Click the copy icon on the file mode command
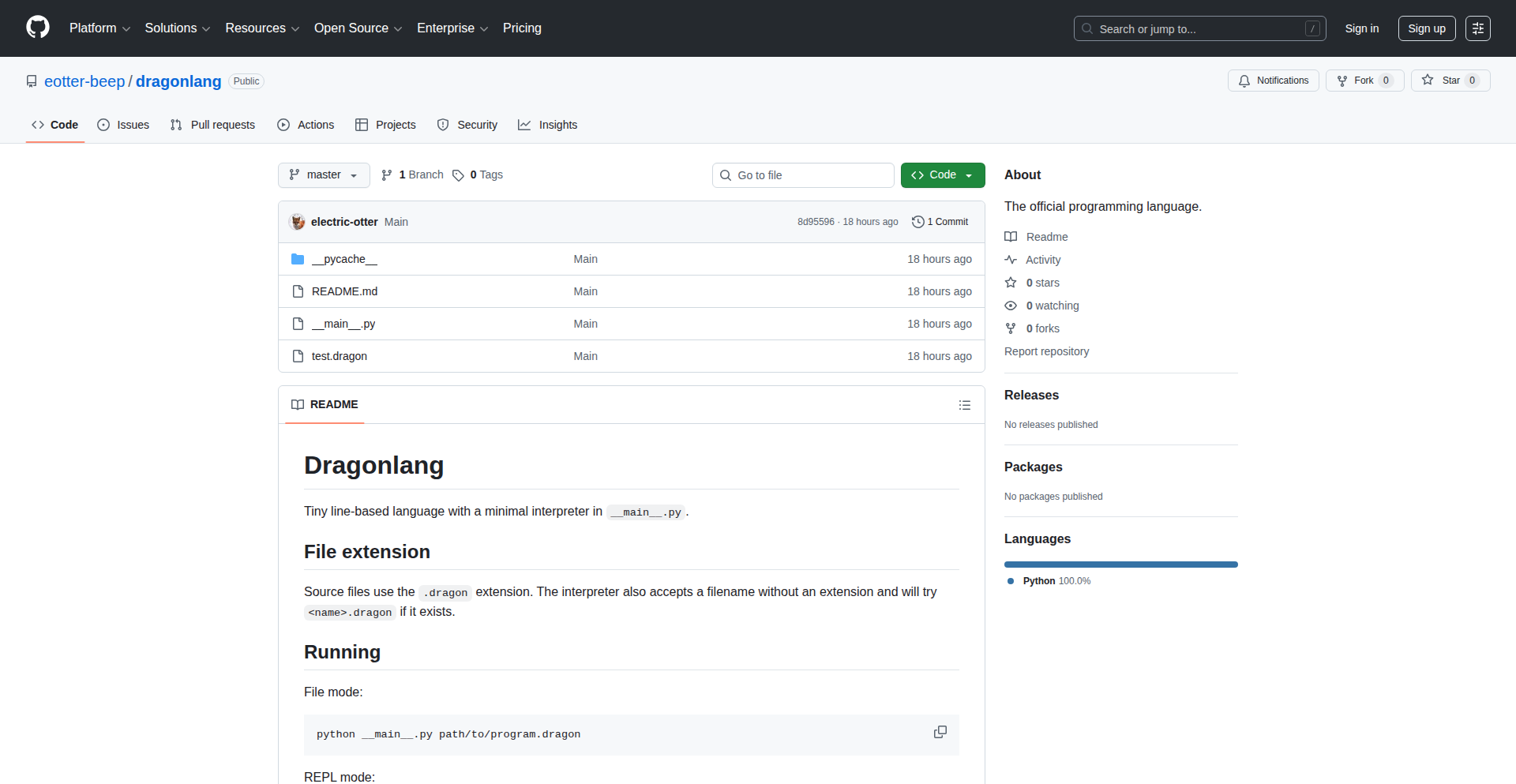Screen dimensions: 1516x784 (940, 733)
